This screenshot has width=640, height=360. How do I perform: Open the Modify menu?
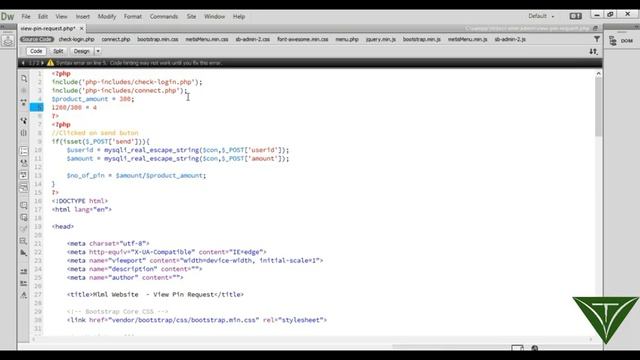[107, 16]
